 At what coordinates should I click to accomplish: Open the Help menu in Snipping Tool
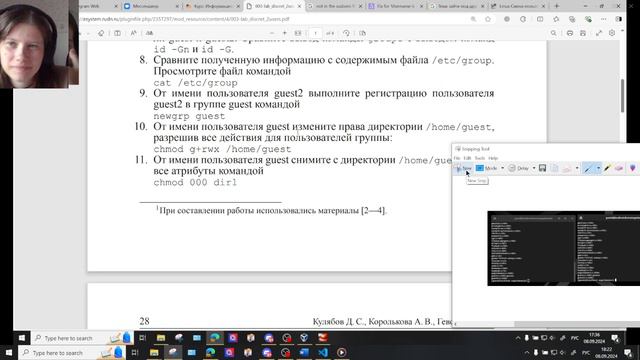point(493,158)
